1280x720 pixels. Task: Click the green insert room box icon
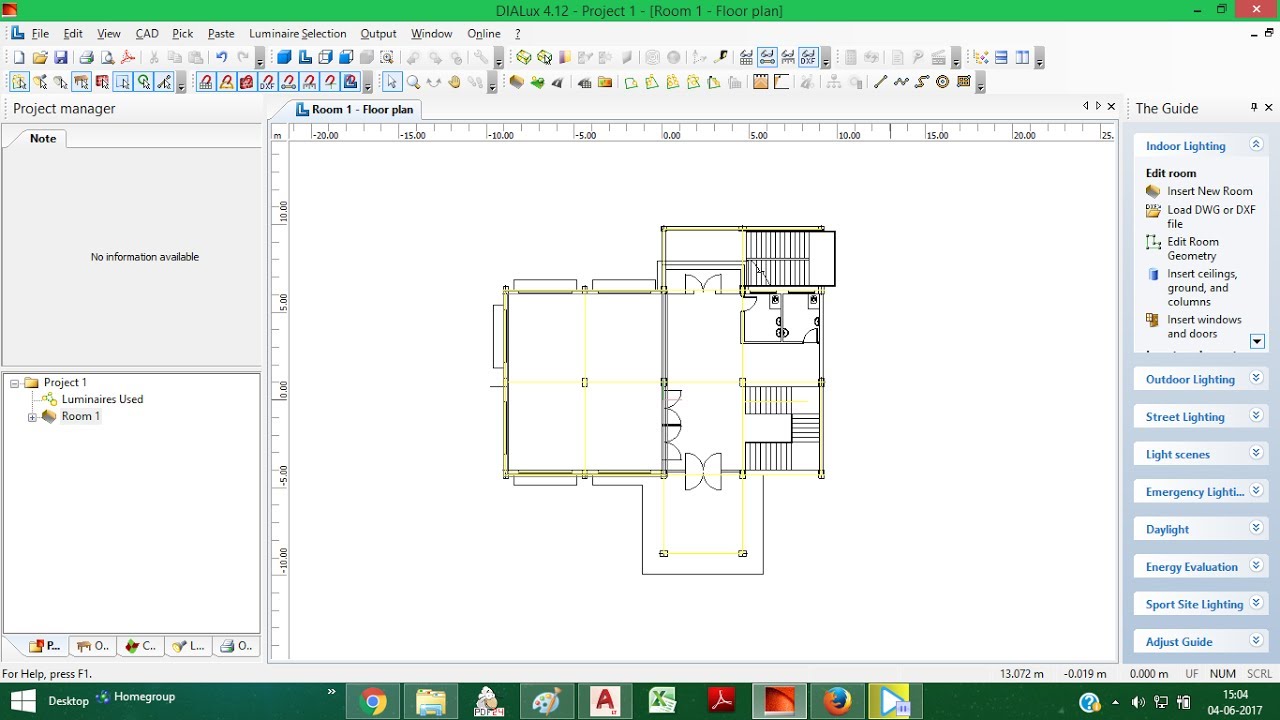tap(523, 58)
